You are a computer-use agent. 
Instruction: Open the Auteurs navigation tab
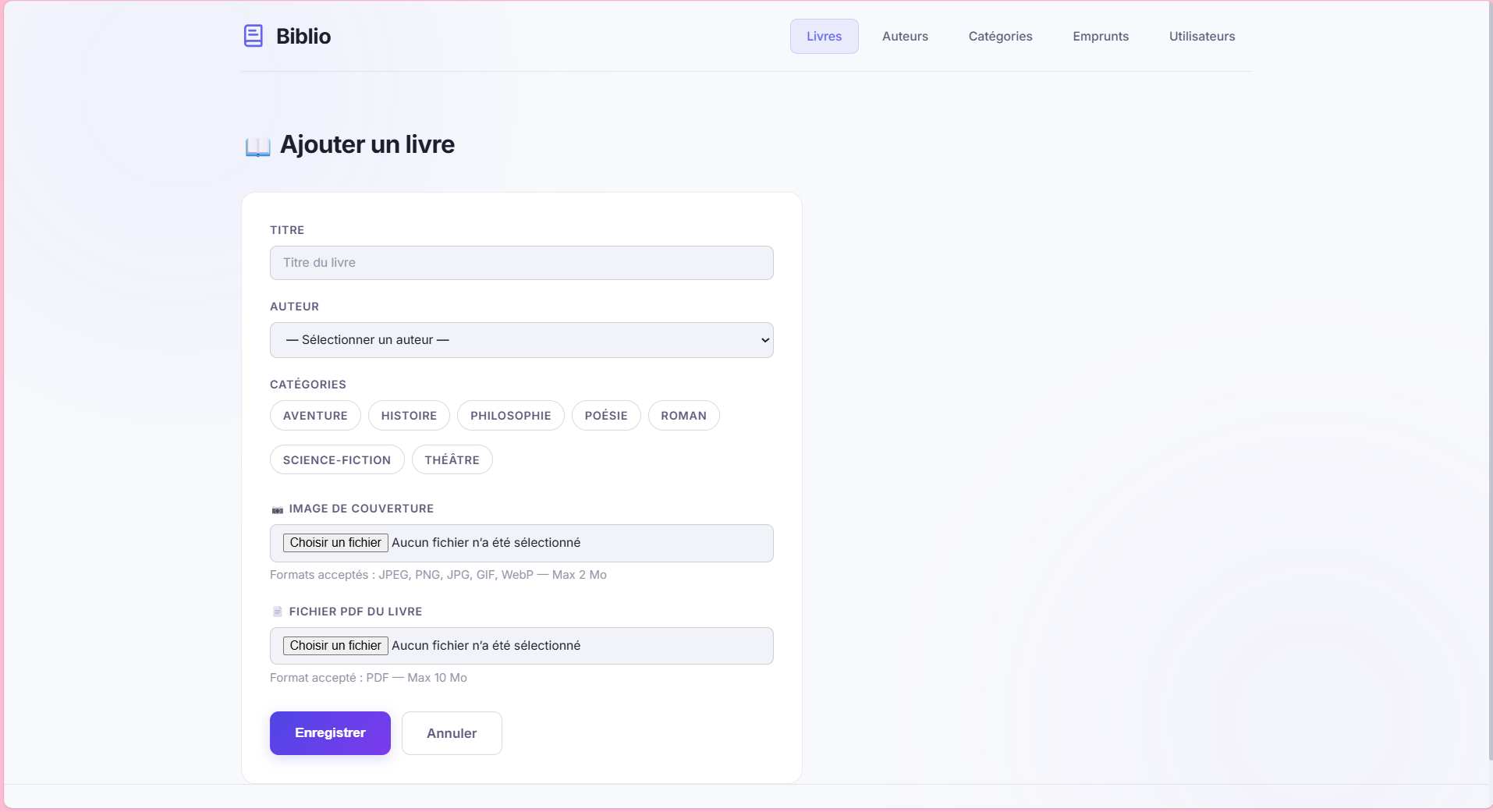(905, 37)
